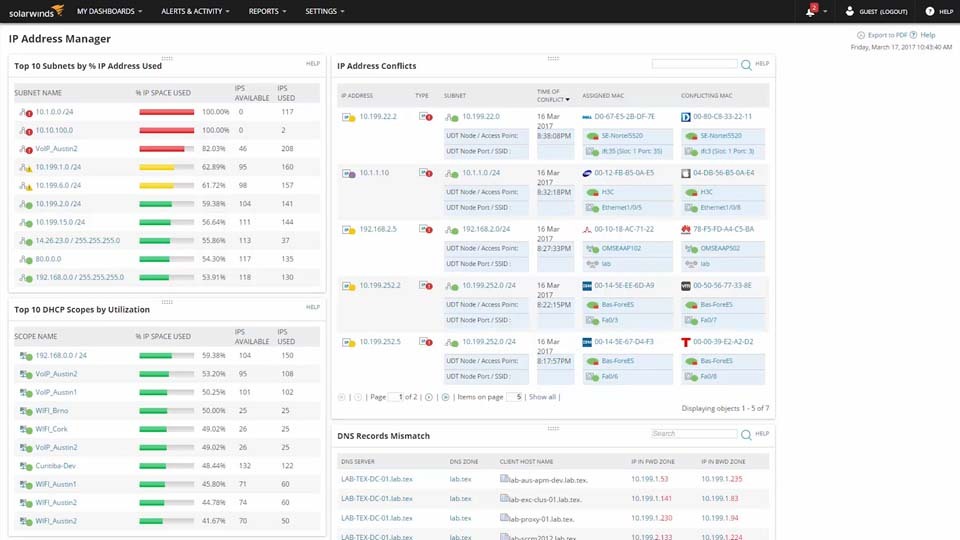960x540 pixels.
Task: Click host icon beside lab-aus-apm-dev.lab.tex
Action: click(504, 479)
